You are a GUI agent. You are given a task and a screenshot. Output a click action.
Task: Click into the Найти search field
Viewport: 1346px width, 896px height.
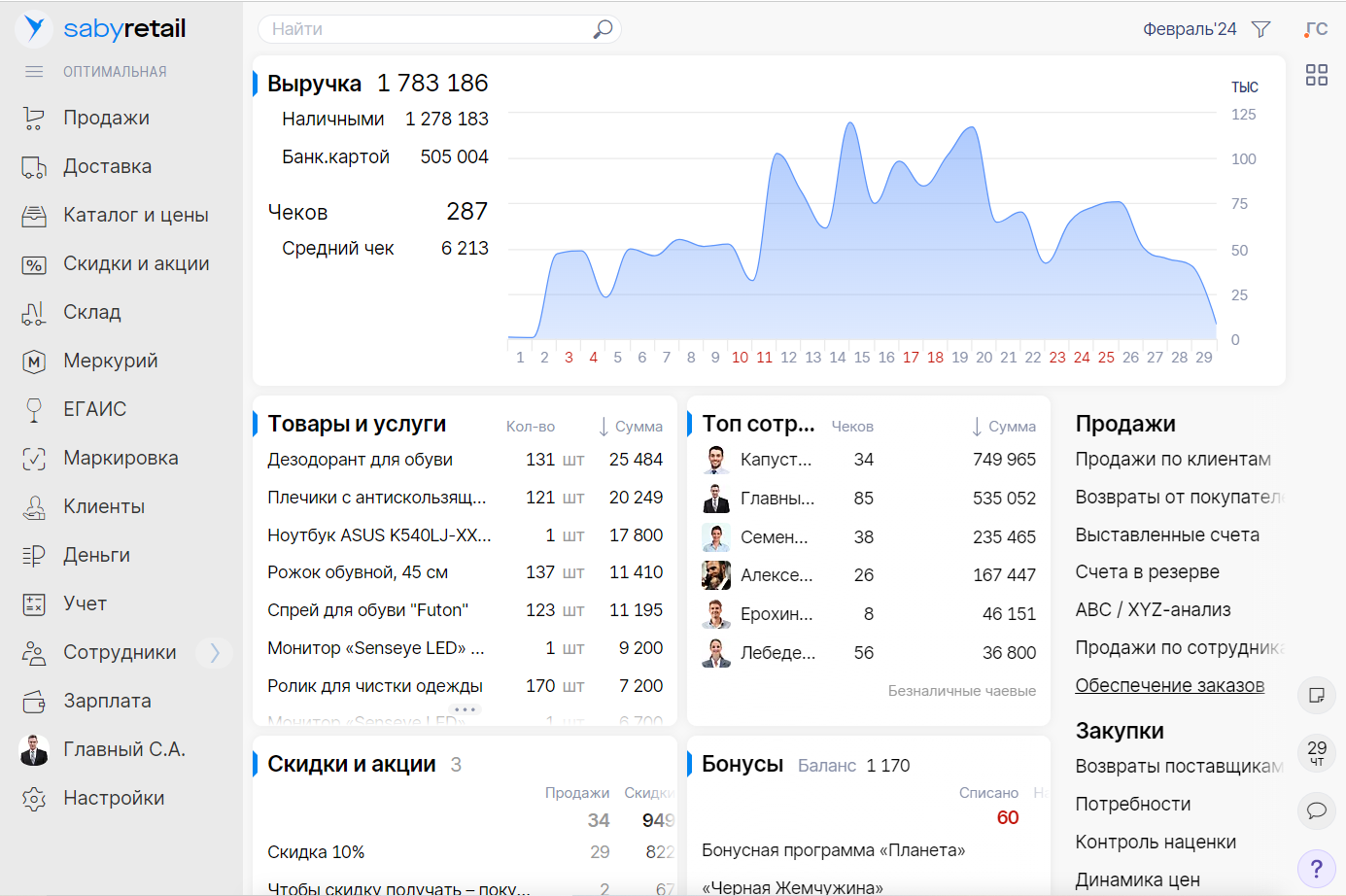[x=428, y=29]
